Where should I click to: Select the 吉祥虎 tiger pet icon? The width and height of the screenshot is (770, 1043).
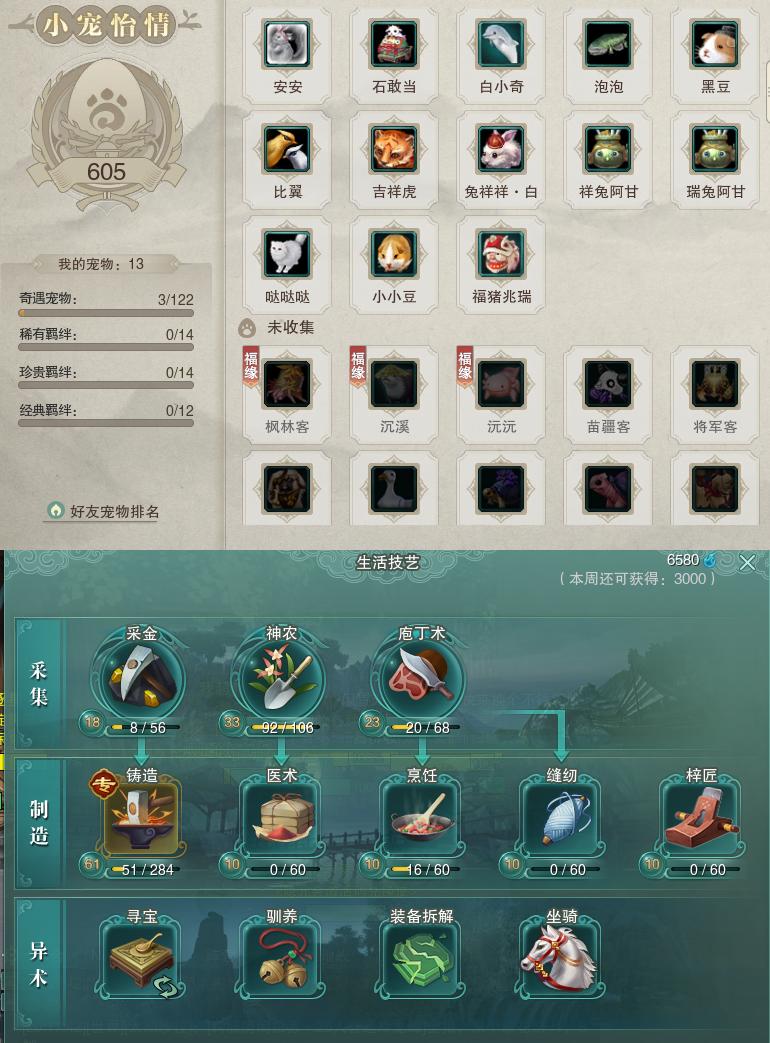click(394, 149)
